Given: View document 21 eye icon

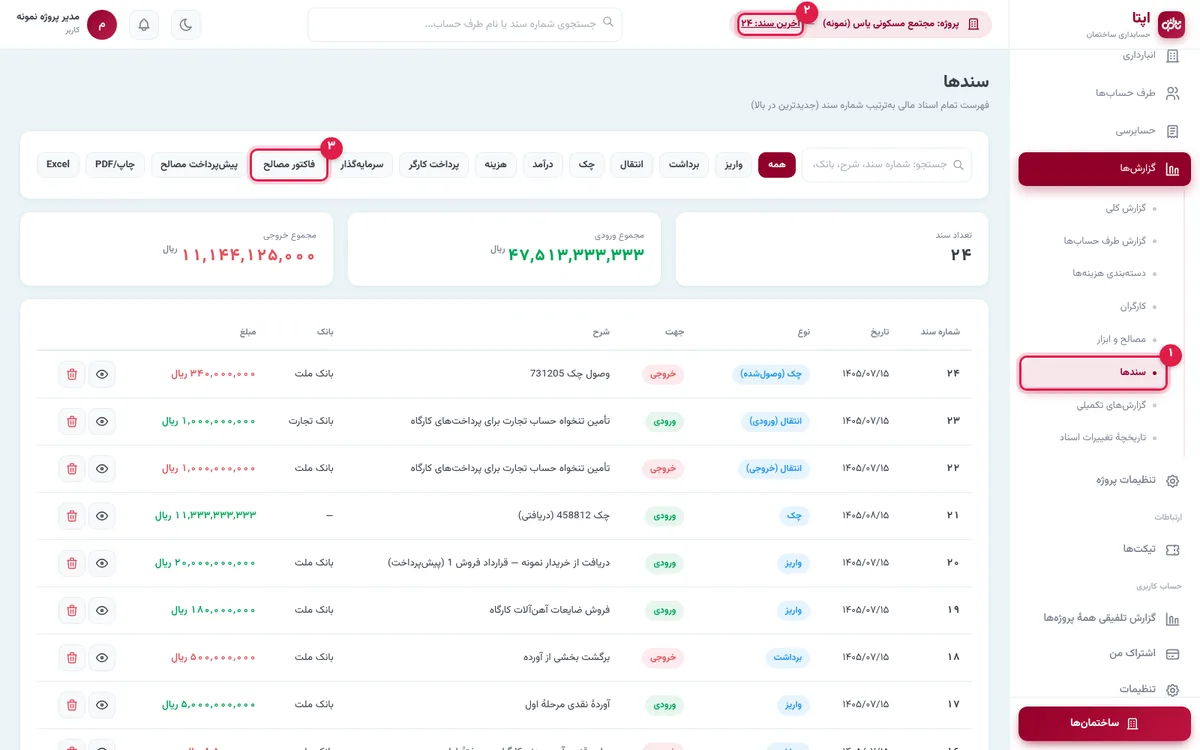Looking at the screenshot, I should pyautogui.click(x=102, y=515).
